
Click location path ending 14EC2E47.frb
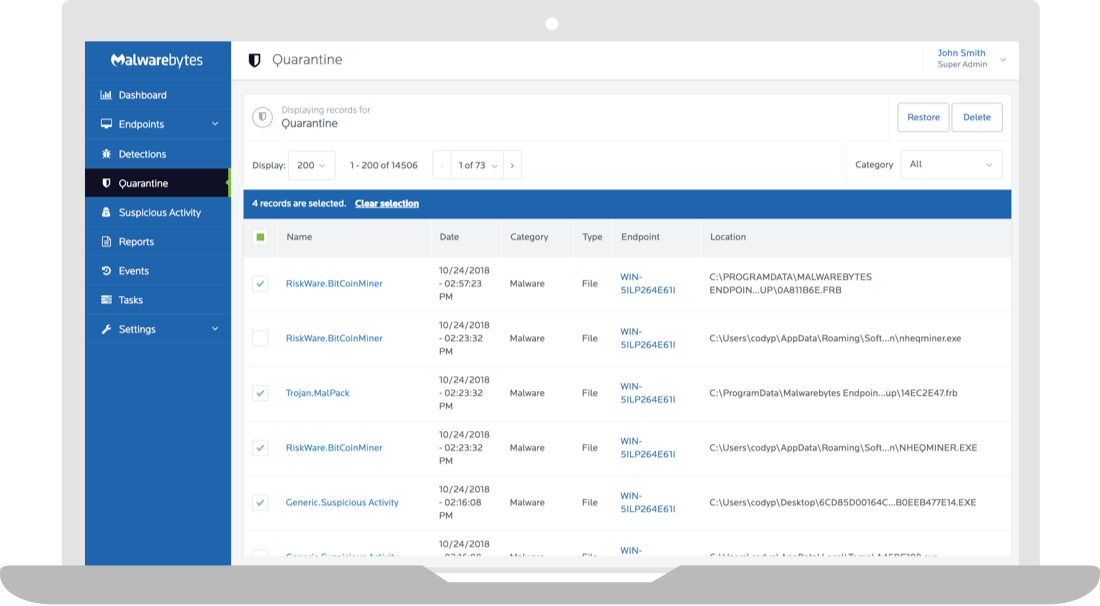pos(833,393)
